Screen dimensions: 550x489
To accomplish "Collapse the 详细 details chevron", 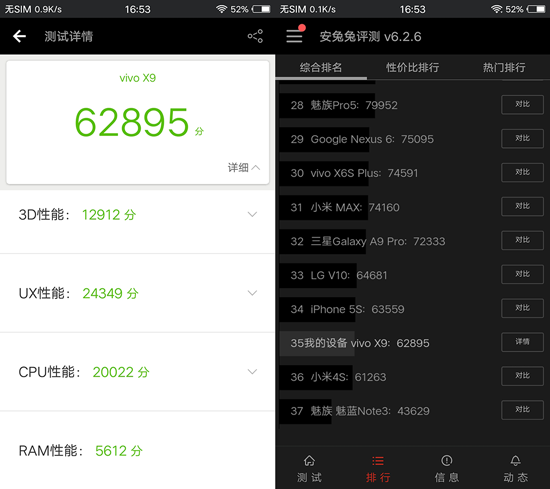I will pos(256,167).
